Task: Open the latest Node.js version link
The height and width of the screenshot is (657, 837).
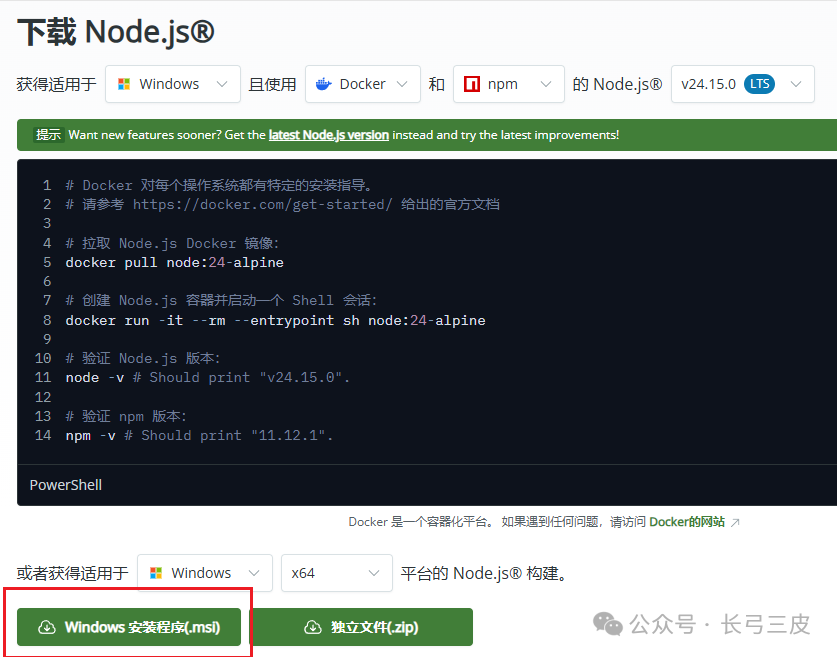Action: point(328,135)
